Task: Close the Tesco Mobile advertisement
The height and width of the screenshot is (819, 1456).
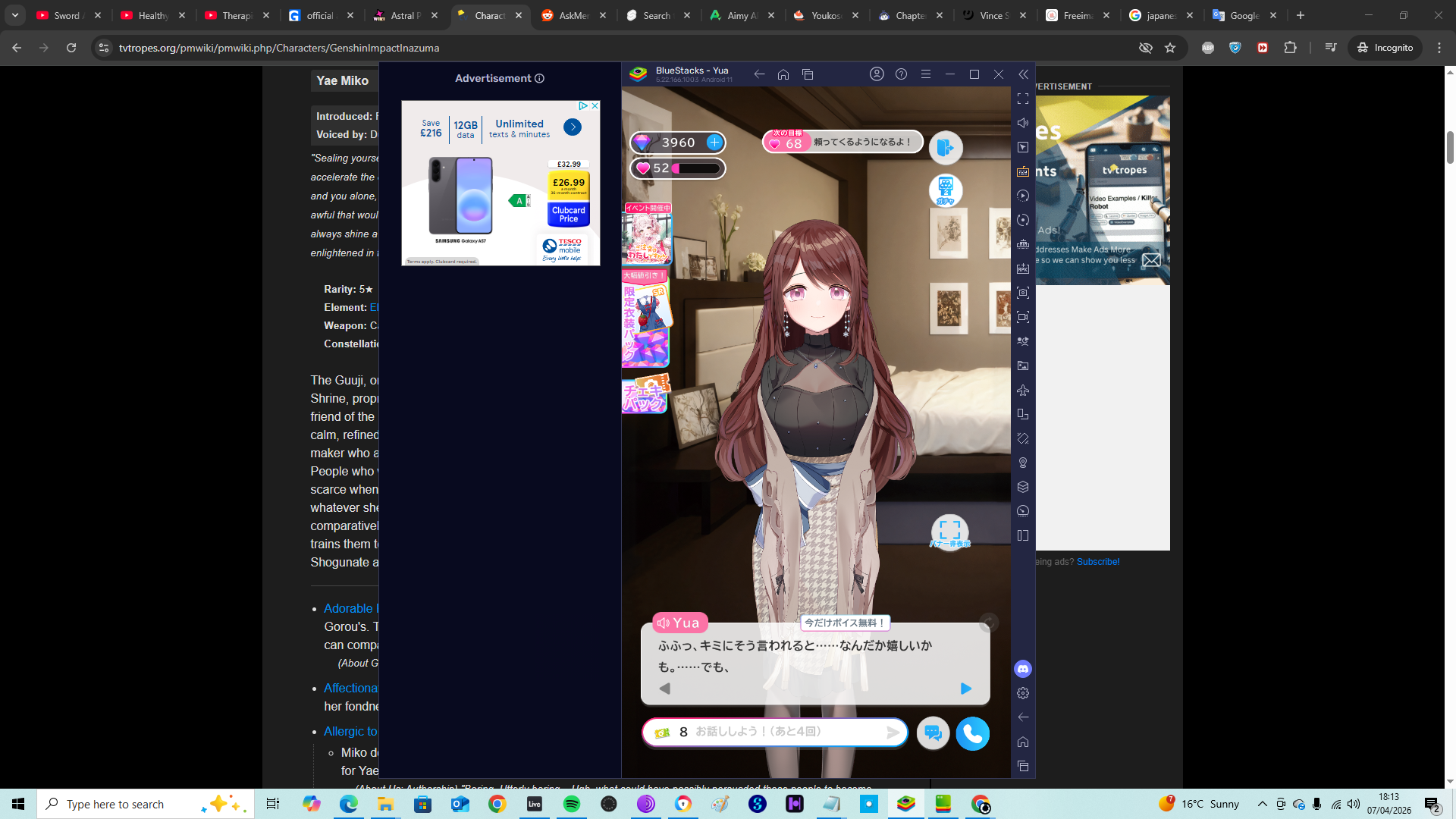Action: tap(595, 105)
